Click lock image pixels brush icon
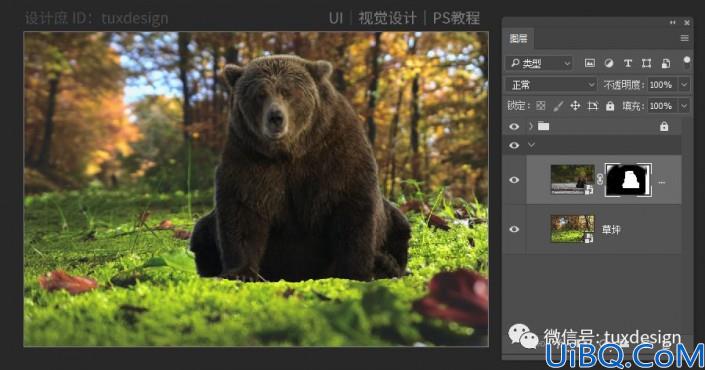705x370 pixels. pos(558,106)
